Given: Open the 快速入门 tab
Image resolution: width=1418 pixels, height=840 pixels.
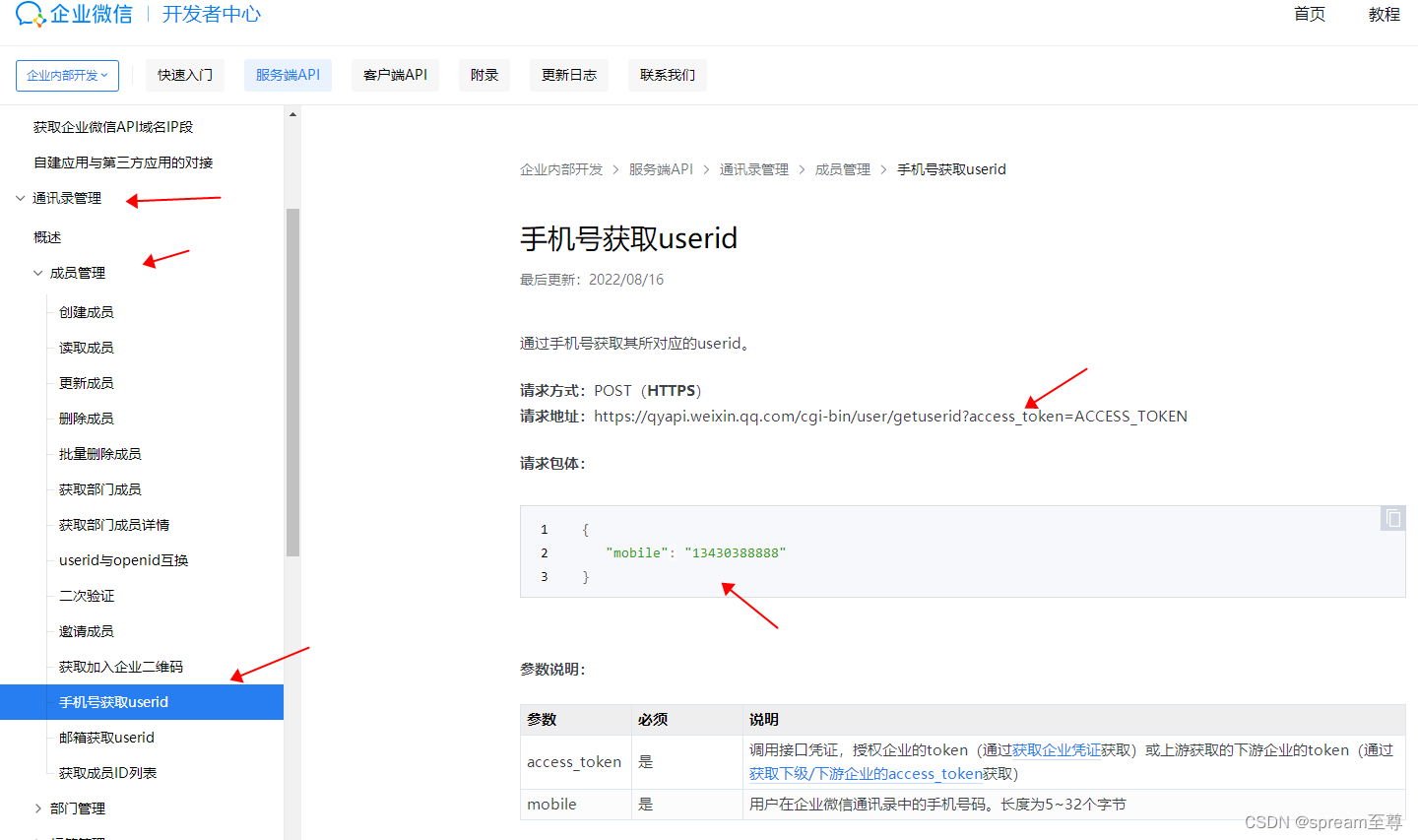Looking at the screenshot, I should (185, 75).
